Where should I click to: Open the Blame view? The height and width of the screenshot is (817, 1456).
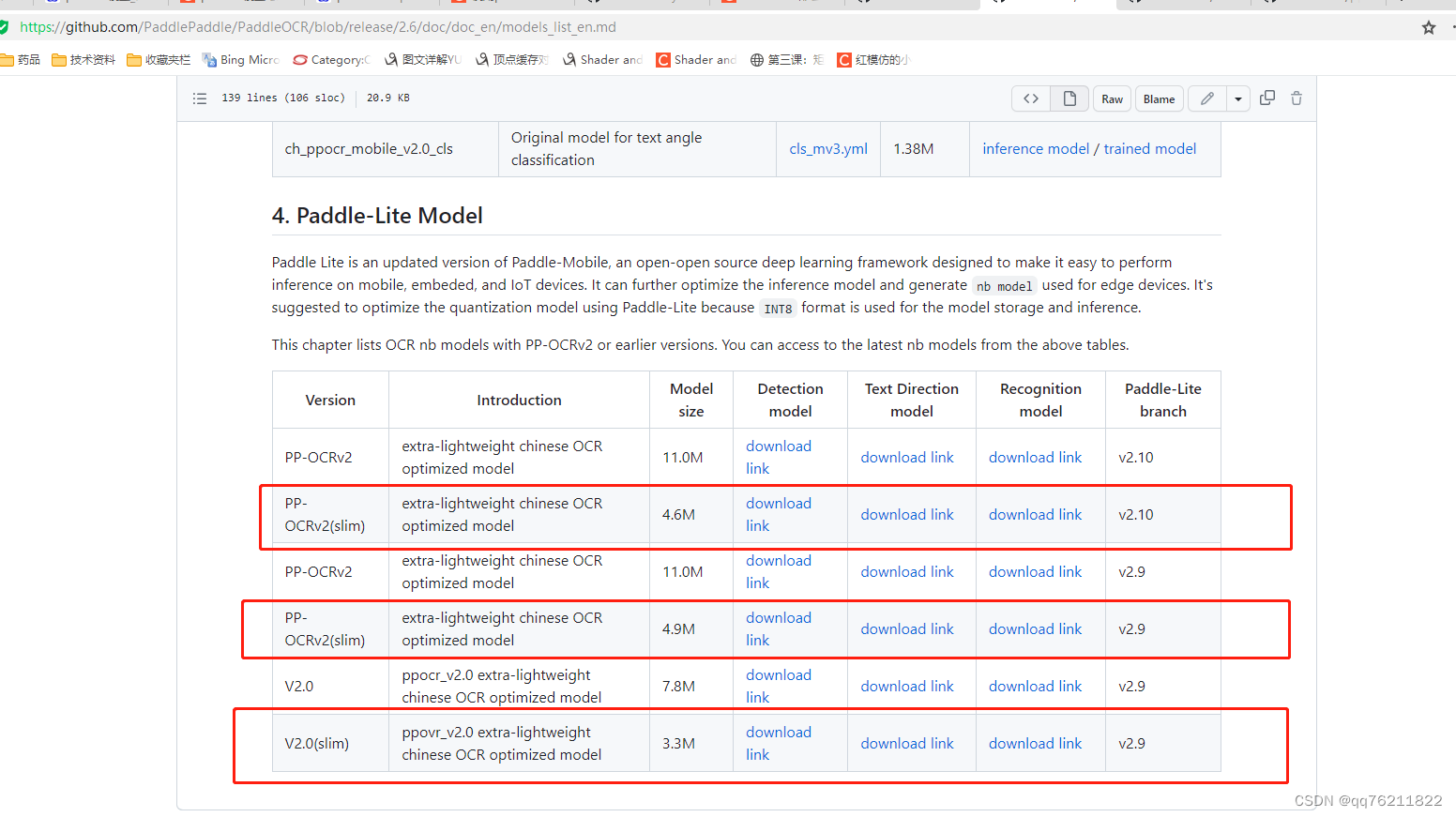tap(1159, 98)
